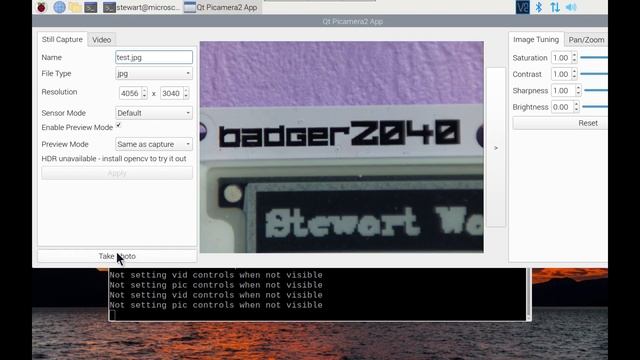Open the Bluetooth tray menu
Viewport: 640px width, 360px height.
tap(539, 7)
